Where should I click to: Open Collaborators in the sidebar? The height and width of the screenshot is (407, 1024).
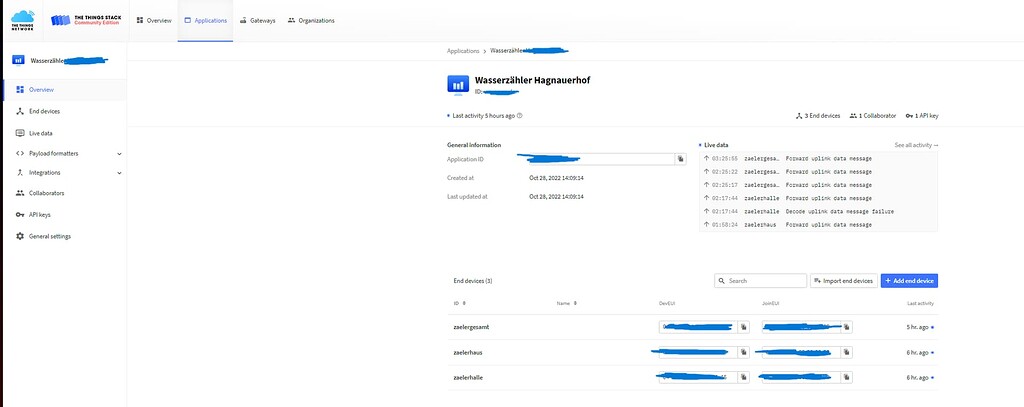click(x=46, y=193)
